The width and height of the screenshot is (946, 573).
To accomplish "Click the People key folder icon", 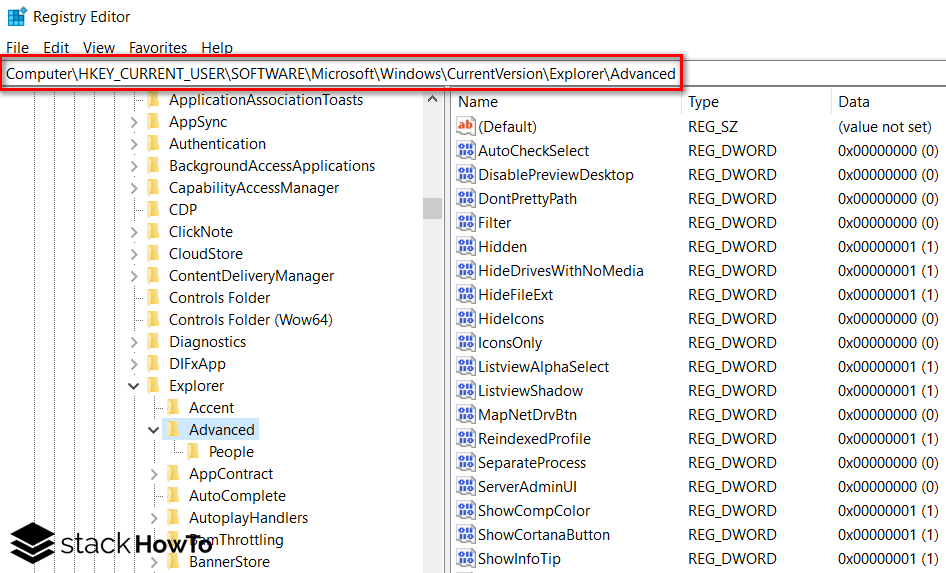I will (x=193, y=451).
